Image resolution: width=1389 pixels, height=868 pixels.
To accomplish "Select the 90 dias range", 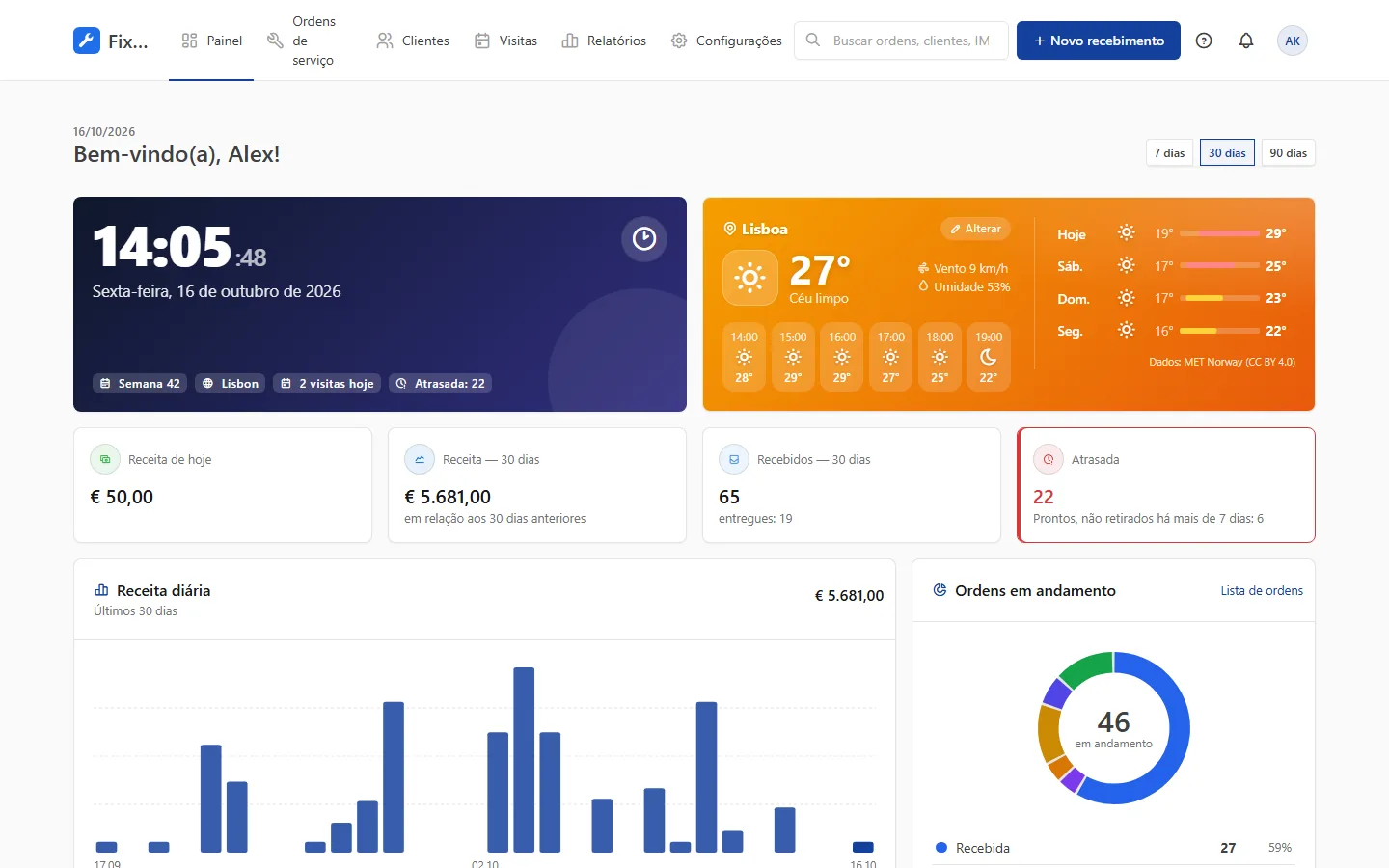I will [1289, 153].
